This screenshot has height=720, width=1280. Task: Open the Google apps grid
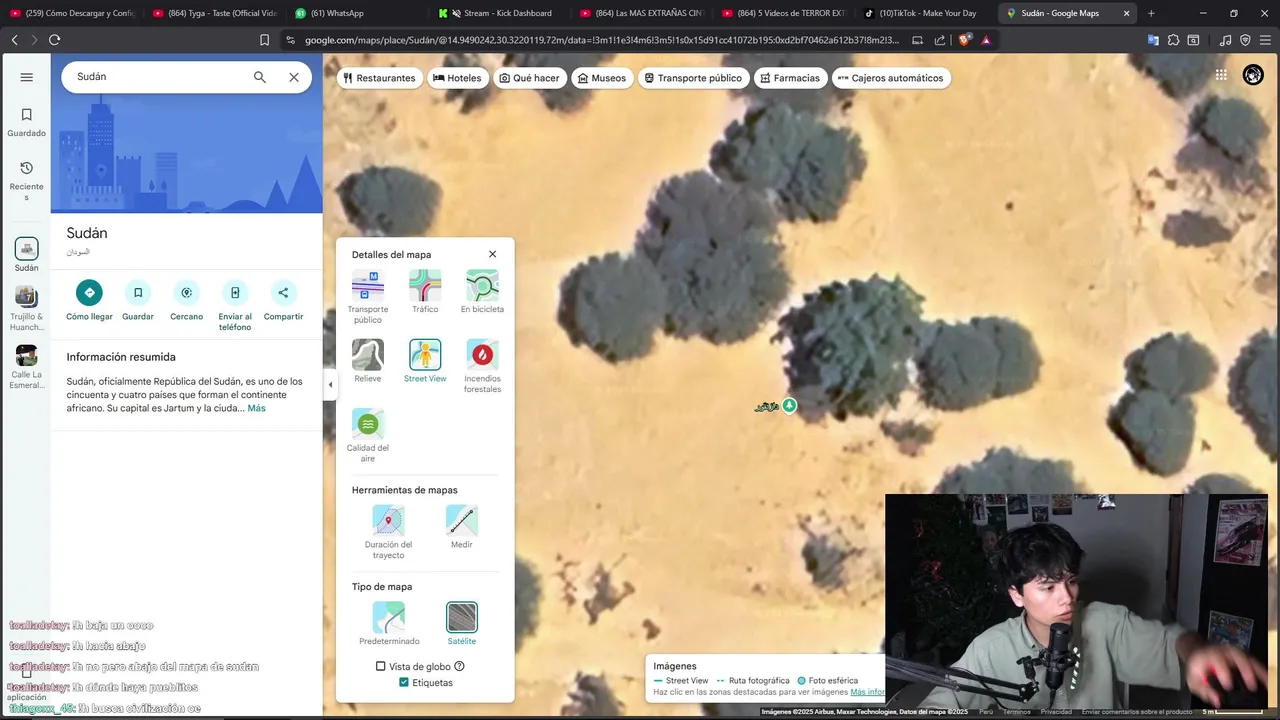1221,75
